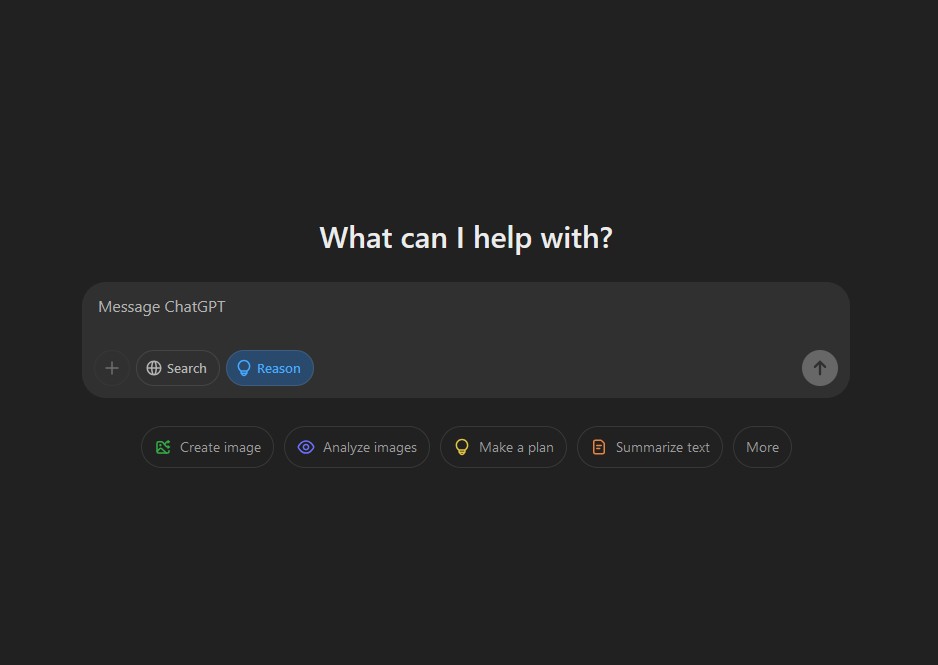The height and width of the screenshot is (665, 938).
Task: Select the Summarize text suggestion
Action: click(650, 447)
